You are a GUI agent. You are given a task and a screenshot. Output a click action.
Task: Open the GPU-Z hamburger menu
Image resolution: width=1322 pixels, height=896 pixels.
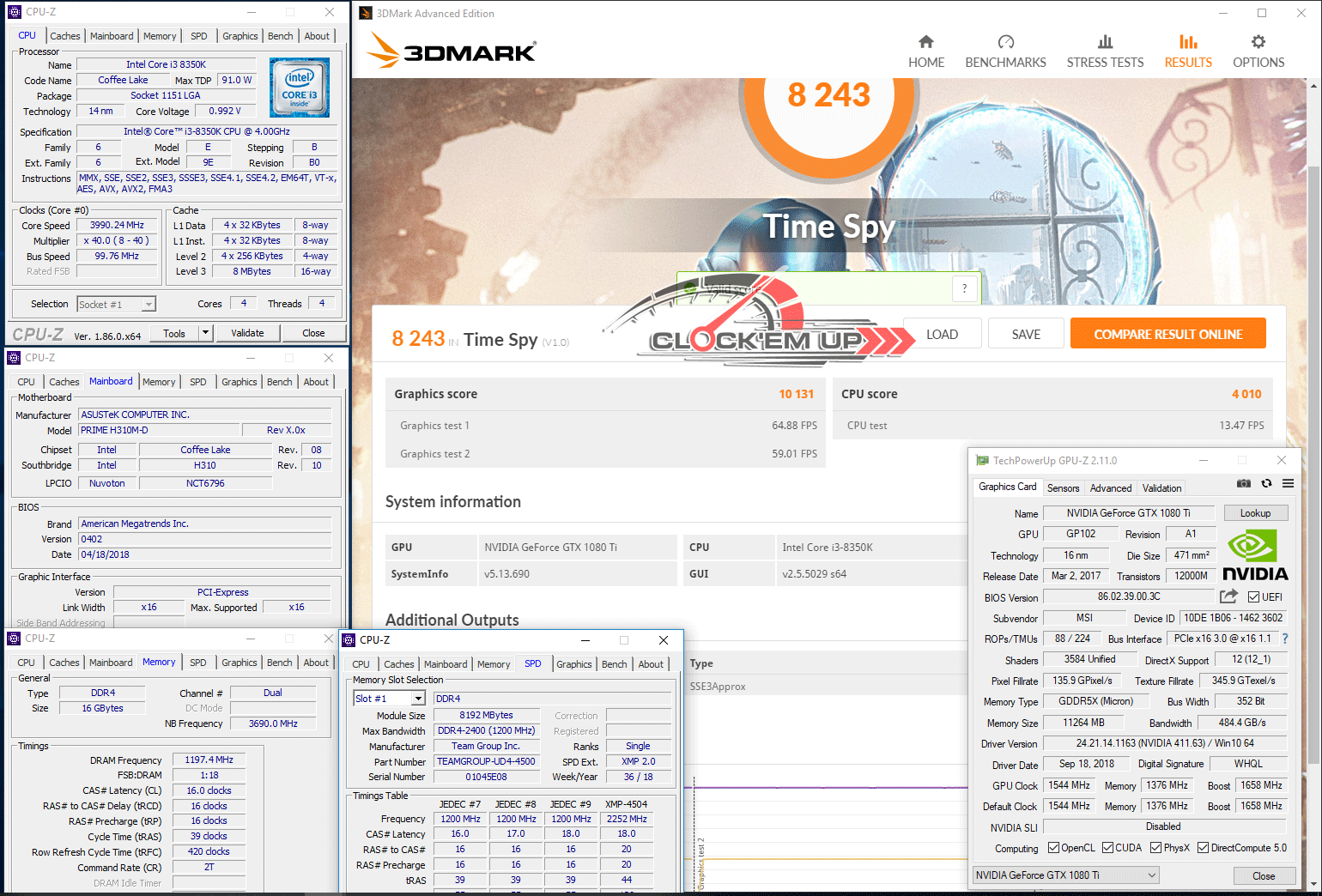point(1288,484)
